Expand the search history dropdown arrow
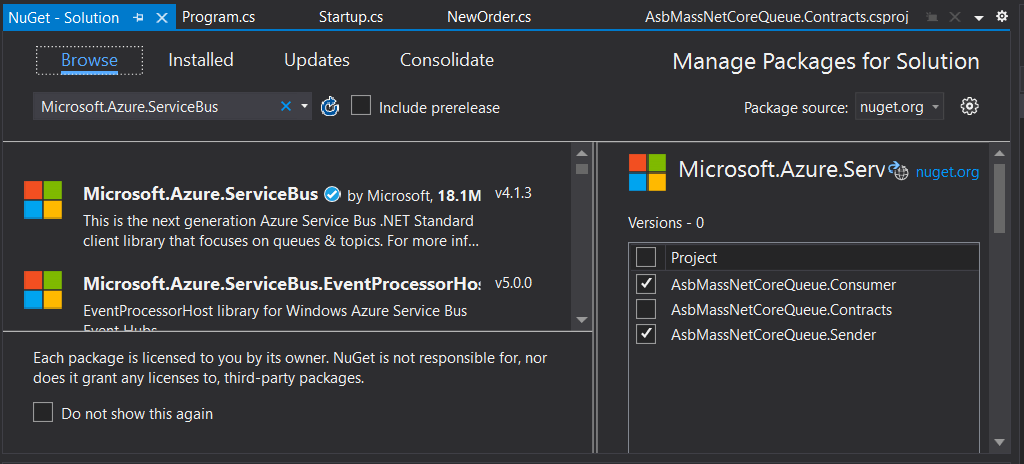Viewport: 1024px width, 464px height. (305, 106)
